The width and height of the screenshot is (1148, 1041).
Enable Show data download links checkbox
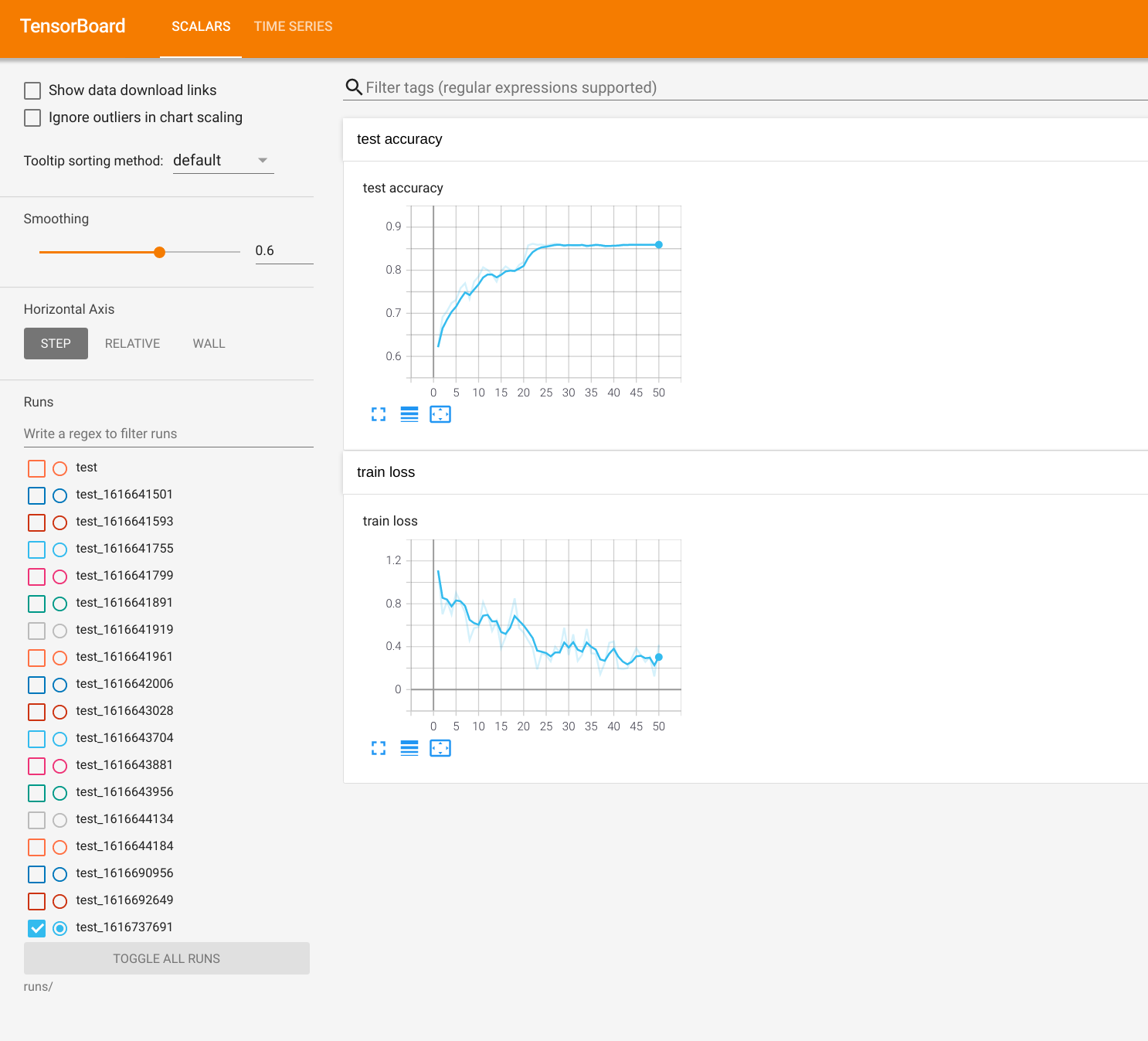point(32,91)
